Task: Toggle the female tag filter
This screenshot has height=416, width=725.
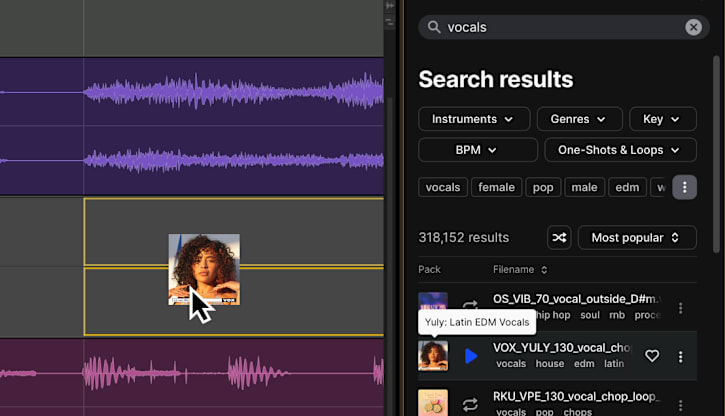Action: point(496,187)
